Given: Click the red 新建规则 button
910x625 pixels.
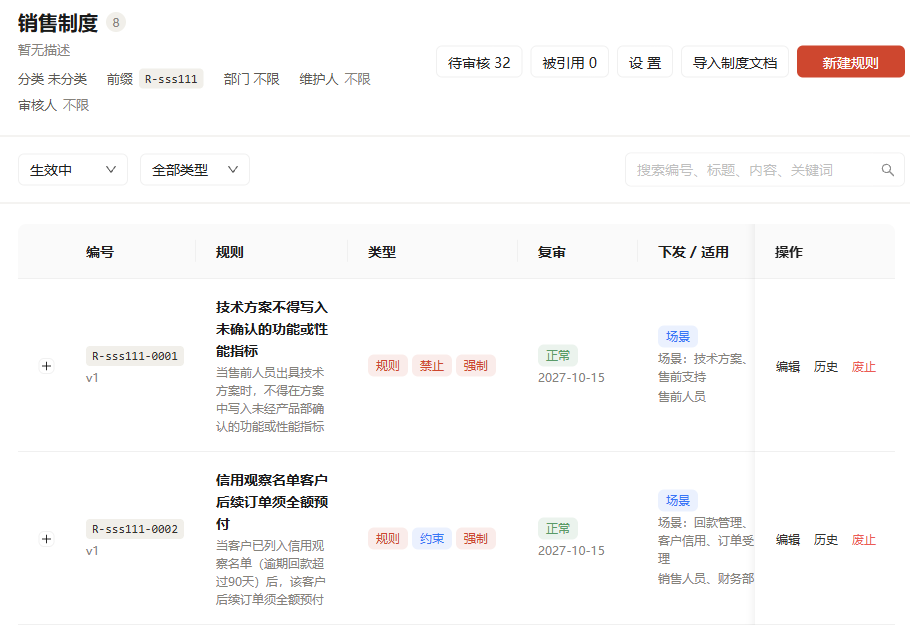Looking at the screenshot, I should click(x=850, y=62).
